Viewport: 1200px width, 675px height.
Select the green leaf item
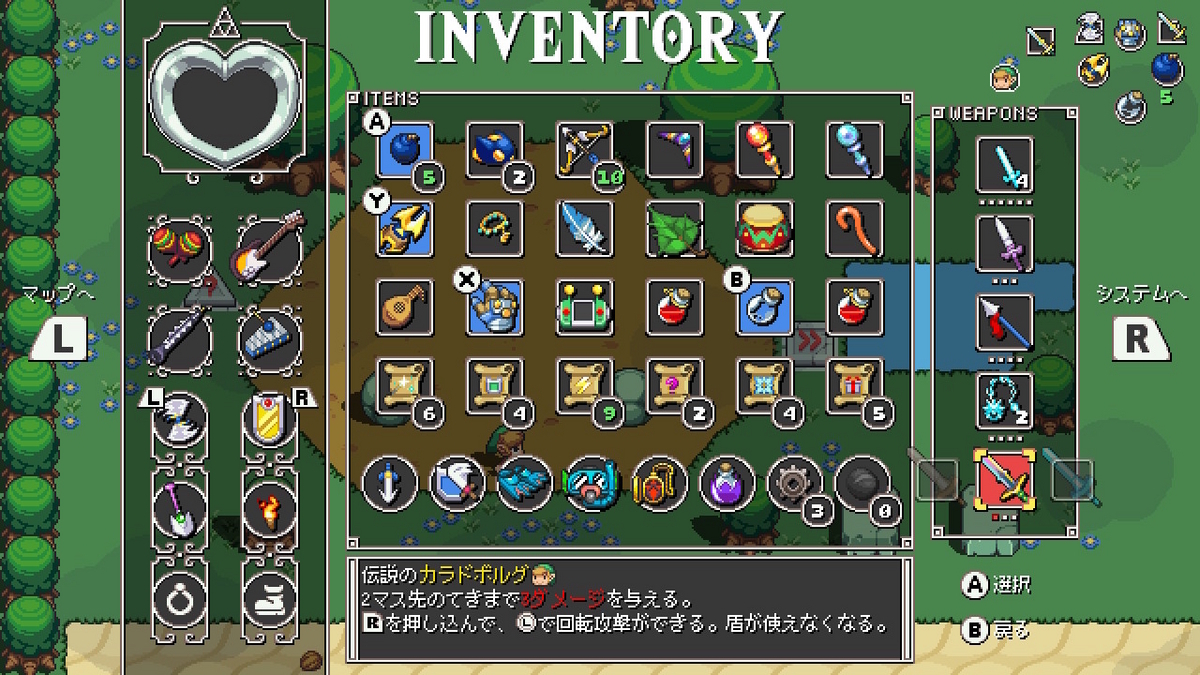tap(675, 229)
